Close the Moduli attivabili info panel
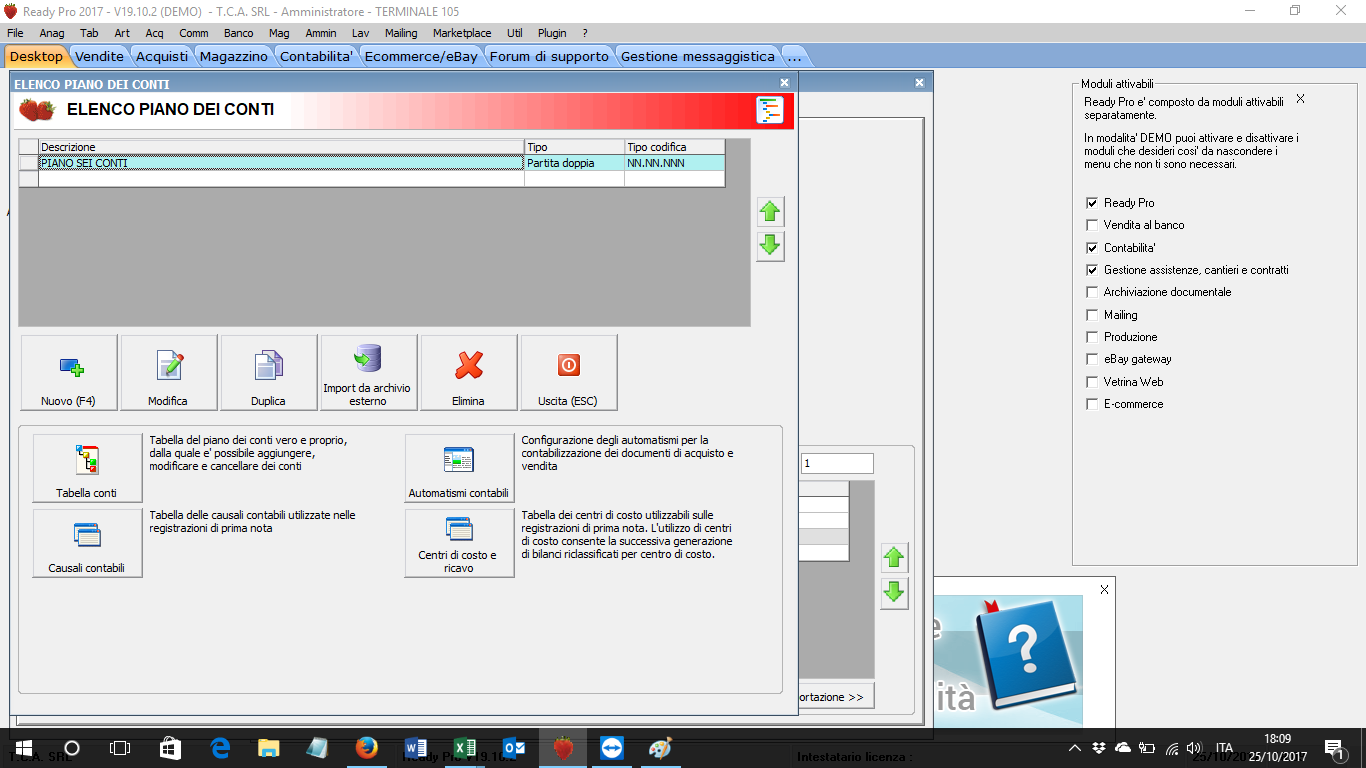This screenshot has width=1366, height=768. click(1300, 99)
